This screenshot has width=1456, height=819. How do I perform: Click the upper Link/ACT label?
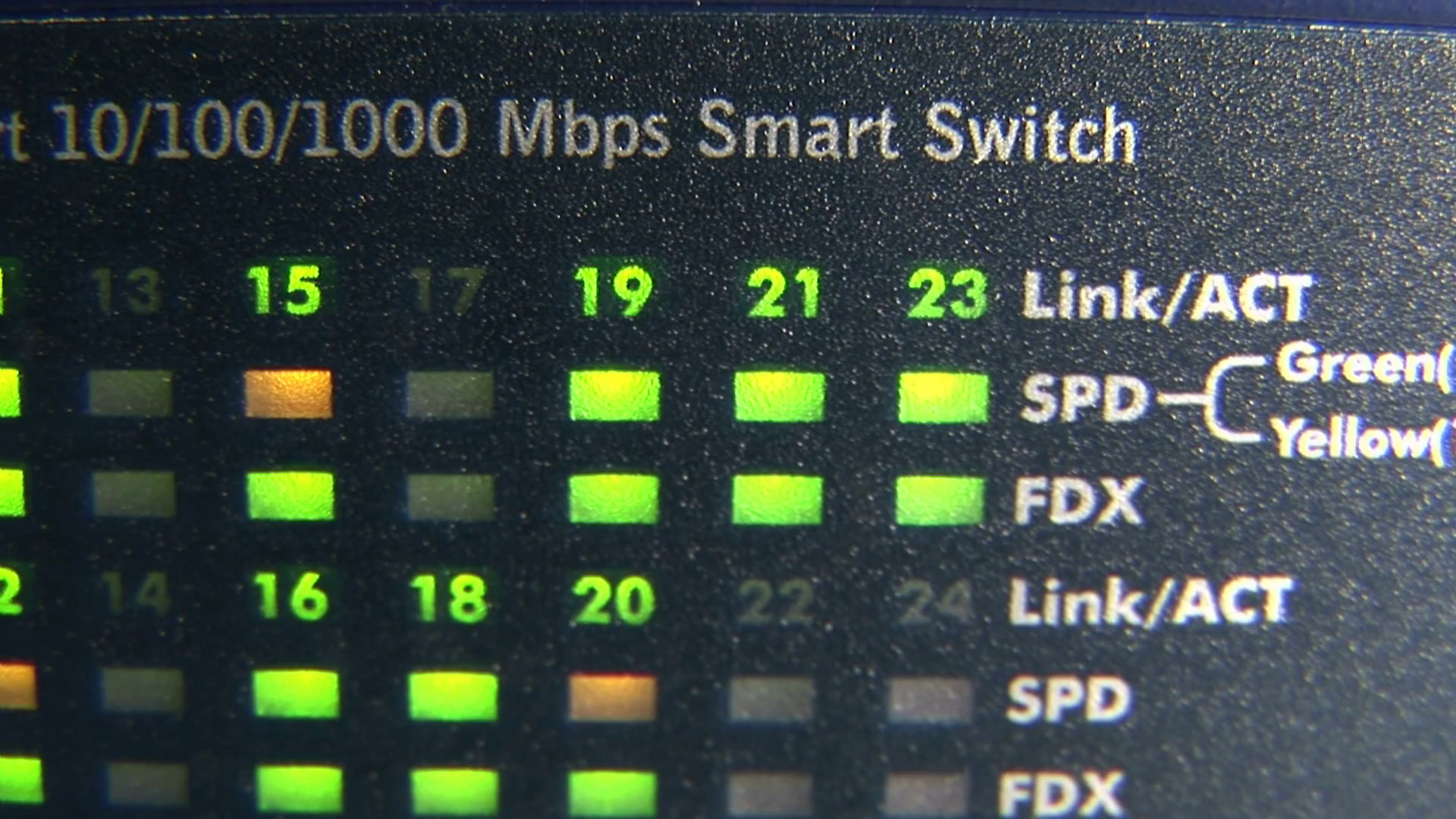[x=1166, y=297]
